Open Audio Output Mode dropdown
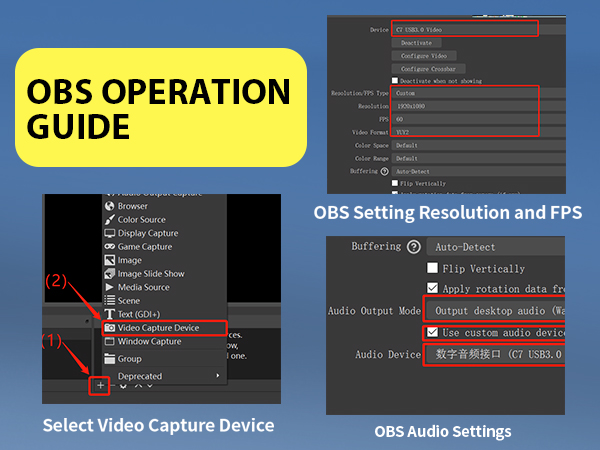The image size is (600, 450). [x=496, y=310]
